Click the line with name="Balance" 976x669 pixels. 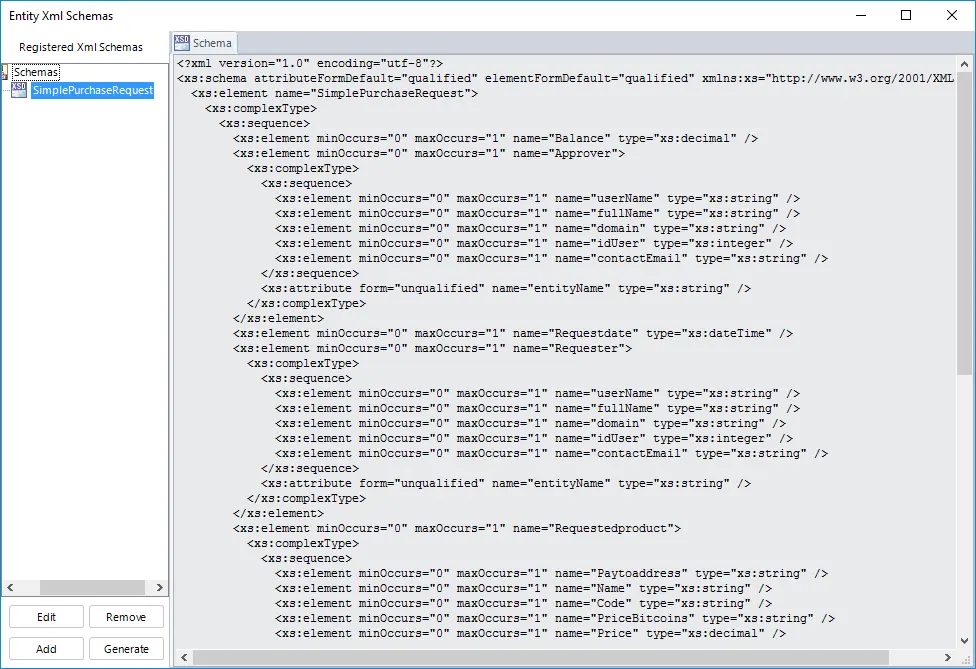pyautogui.click(x=495, y=138)
